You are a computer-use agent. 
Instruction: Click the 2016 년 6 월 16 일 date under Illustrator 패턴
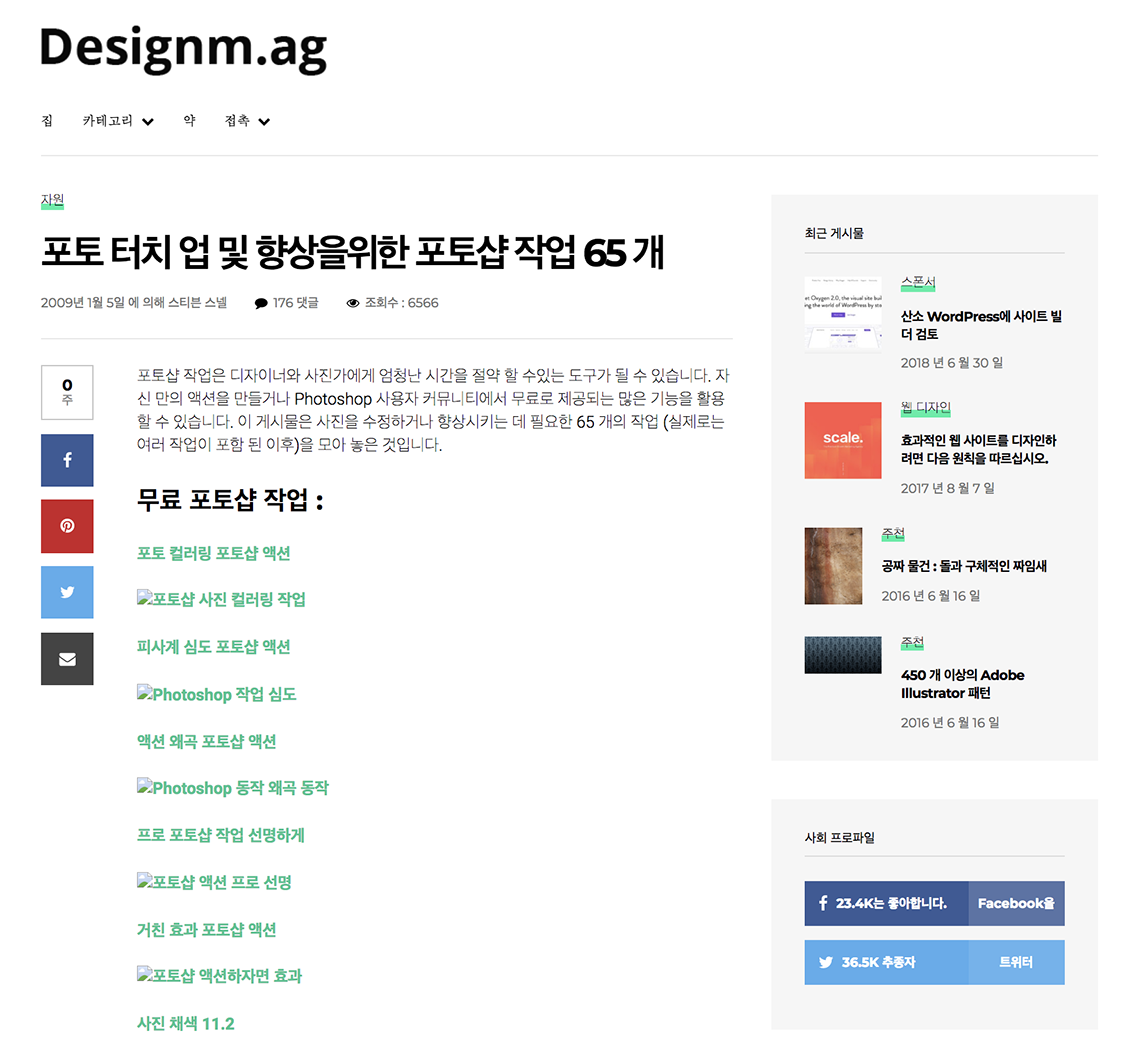(950, 723)
